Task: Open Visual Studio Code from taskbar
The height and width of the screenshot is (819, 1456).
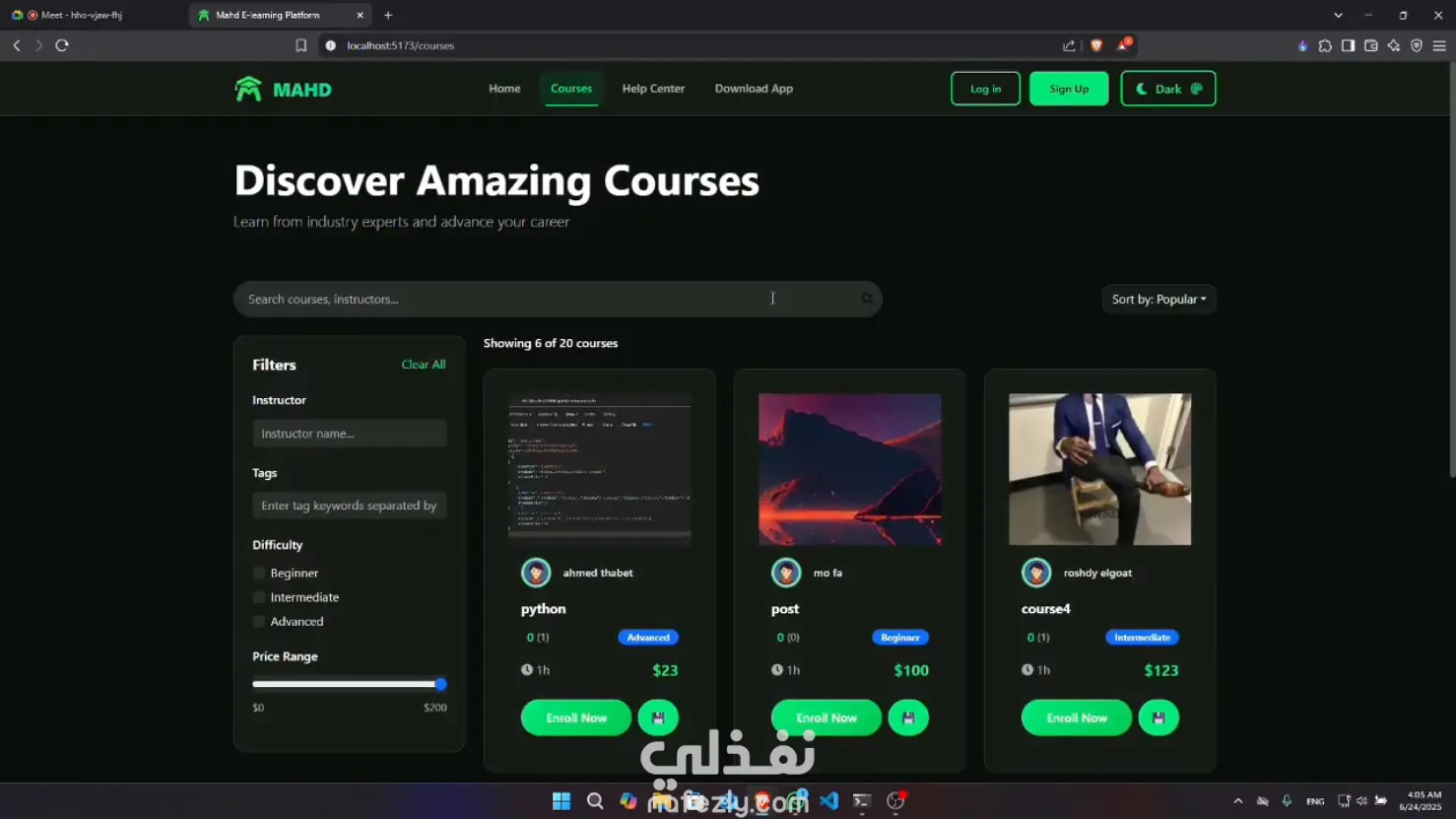Action: point(828,800)
